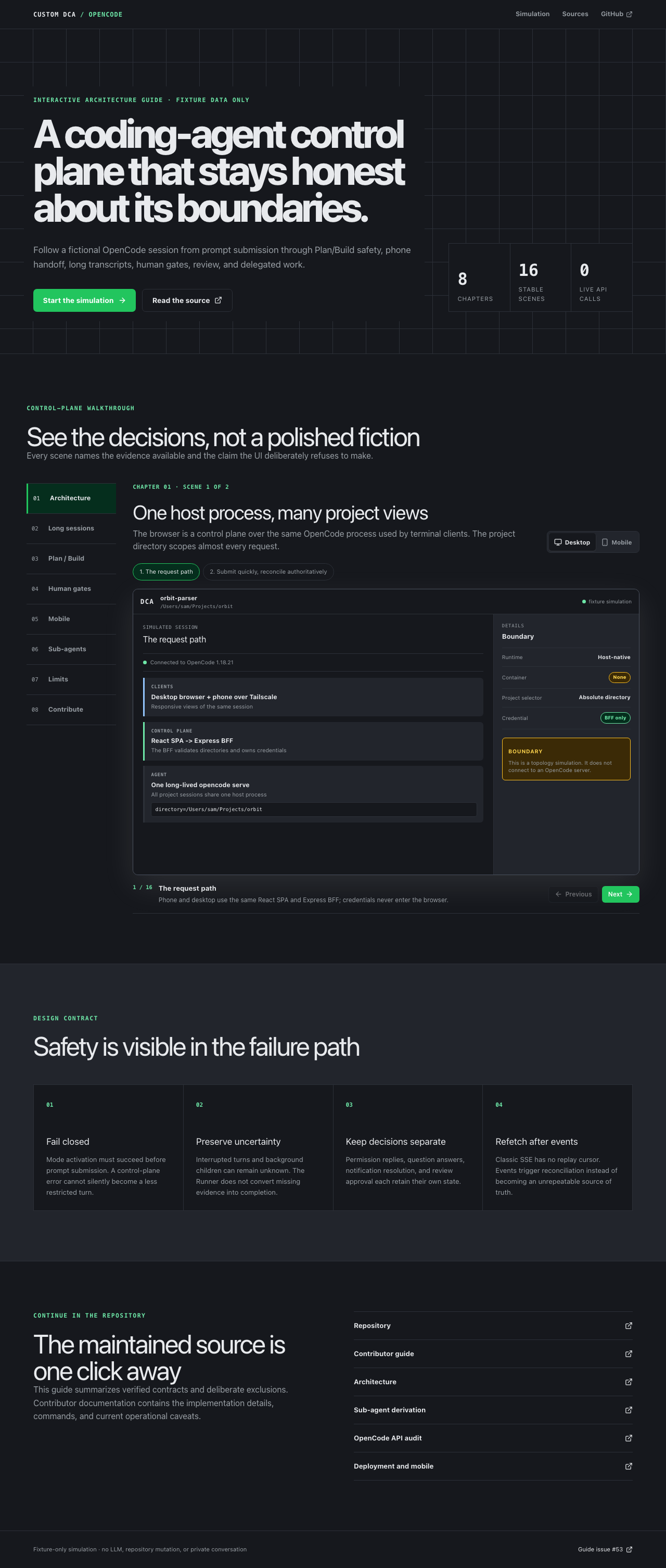This screenshot has height=1568, width=666.
Task: Switch the preview to Desktop view
Action: [x=572, y=542]
